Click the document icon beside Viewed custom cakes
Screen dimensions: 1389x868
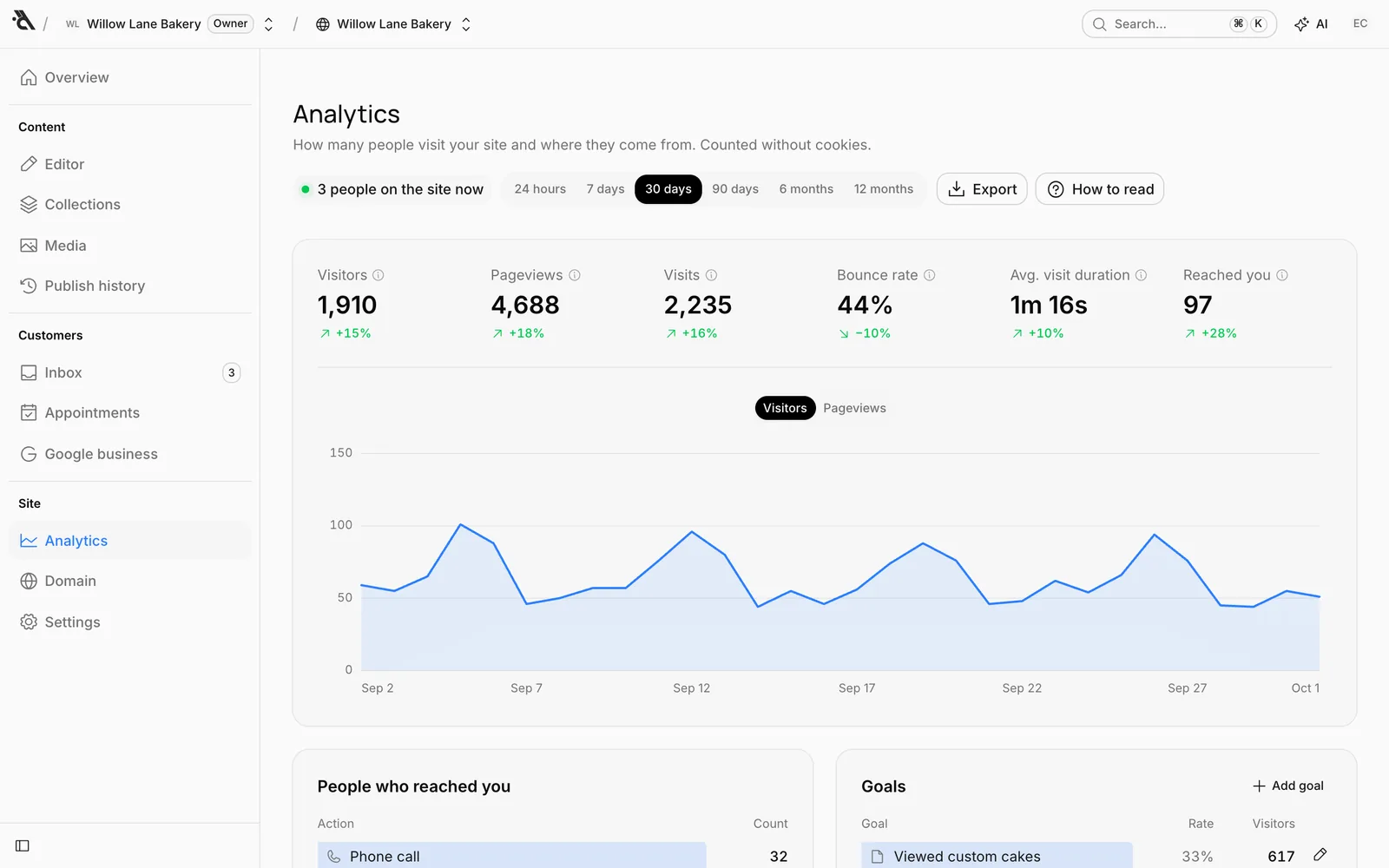(878, 857)
